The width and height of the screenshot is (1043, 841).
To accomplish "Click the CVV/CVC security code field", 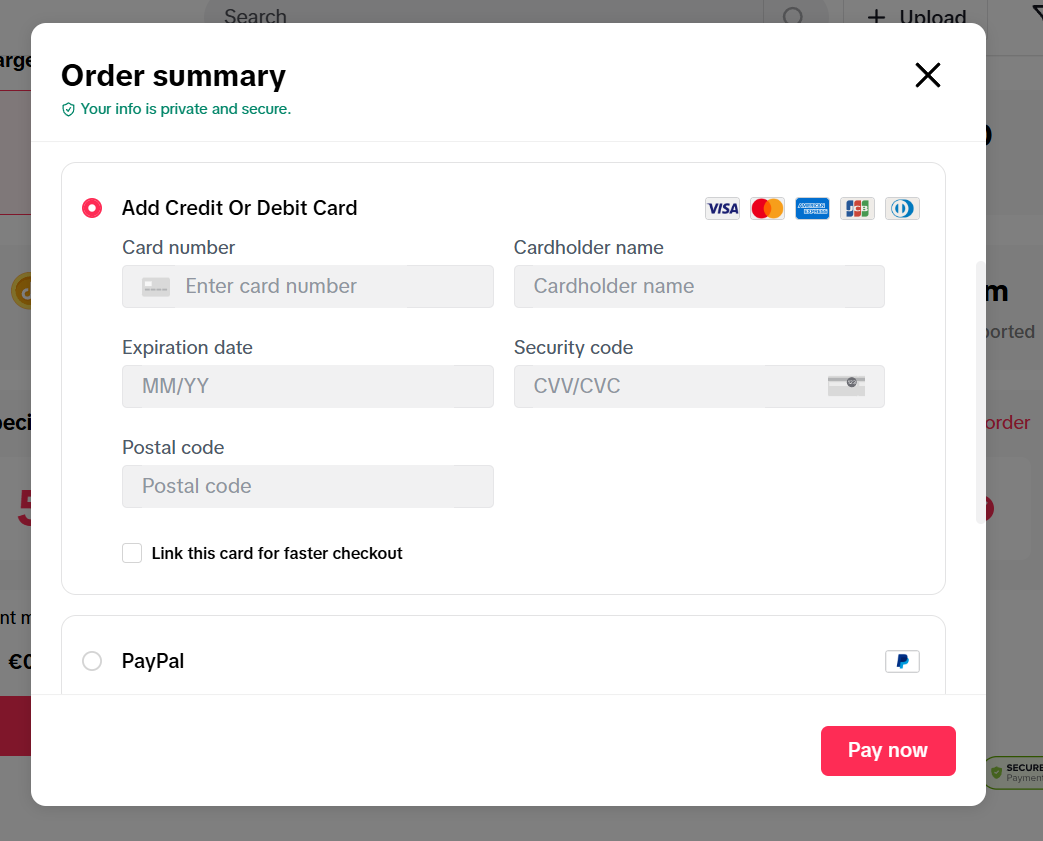I will [660, 386].
